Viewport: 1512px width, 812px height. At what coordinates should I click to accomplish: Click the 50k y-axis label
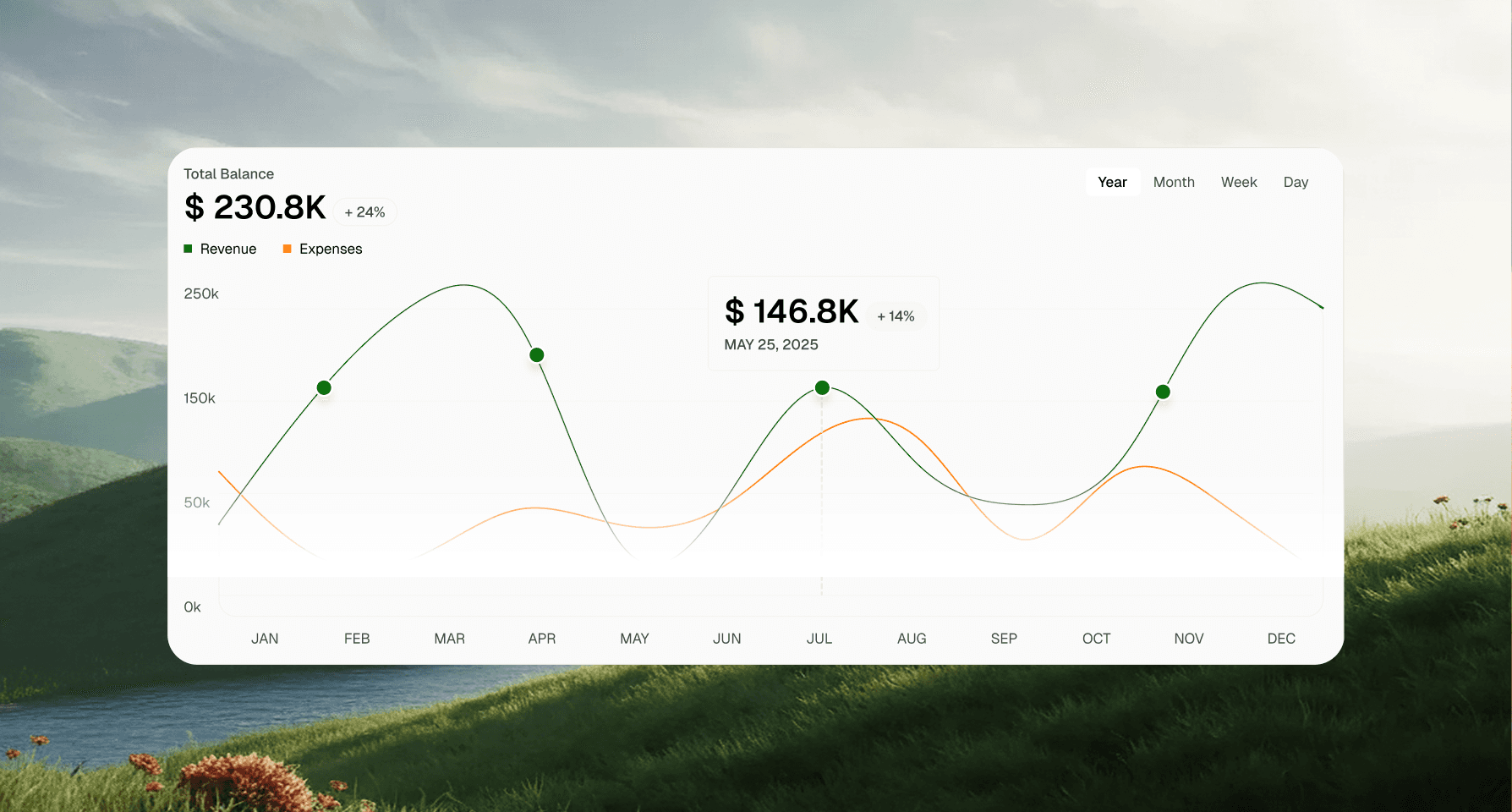(x=197, y=502)
